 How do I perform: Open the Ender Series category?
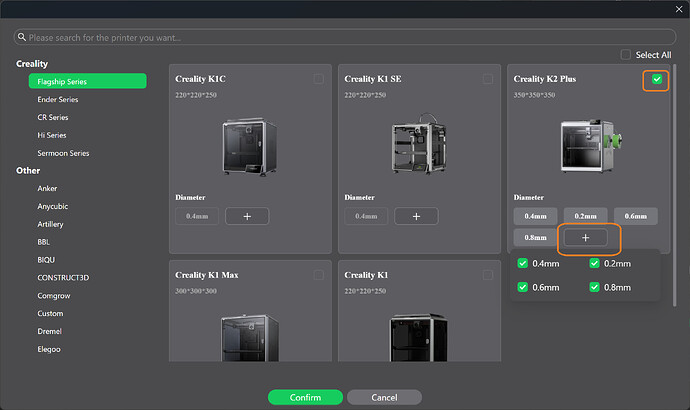58,99
